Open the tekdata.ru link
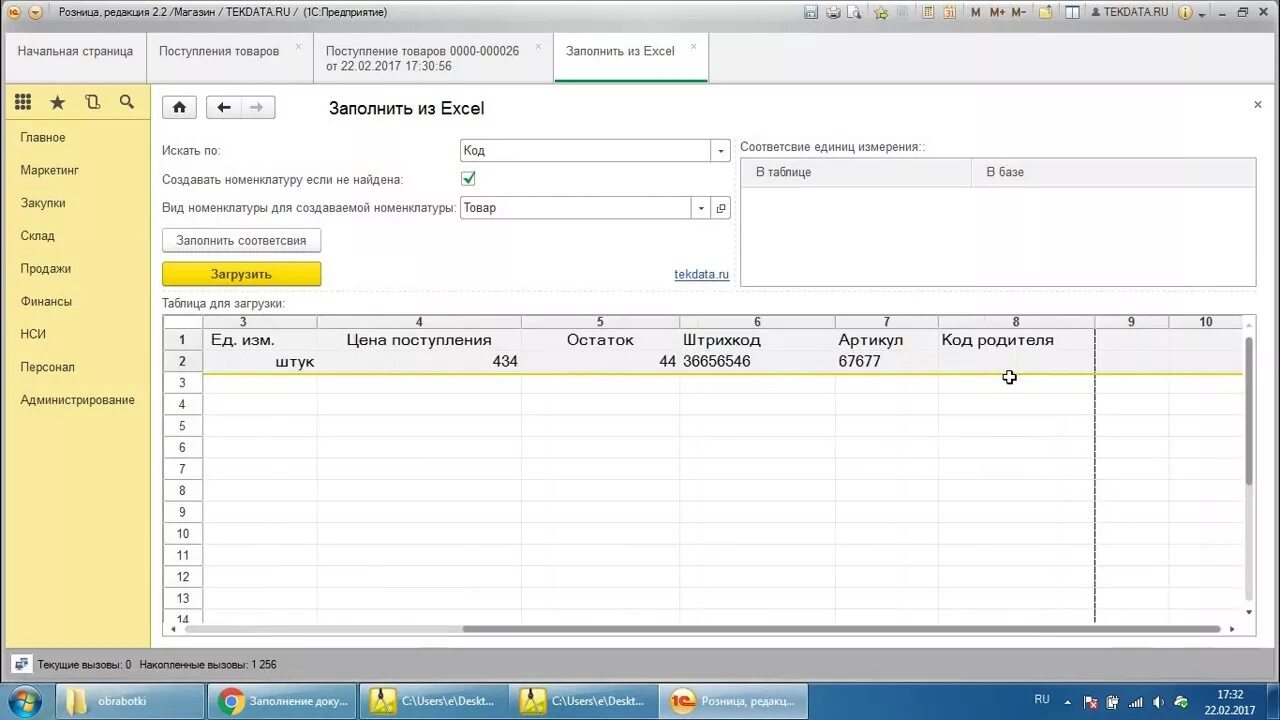Viewport: 1280px width, 720px height. point(701,274)
